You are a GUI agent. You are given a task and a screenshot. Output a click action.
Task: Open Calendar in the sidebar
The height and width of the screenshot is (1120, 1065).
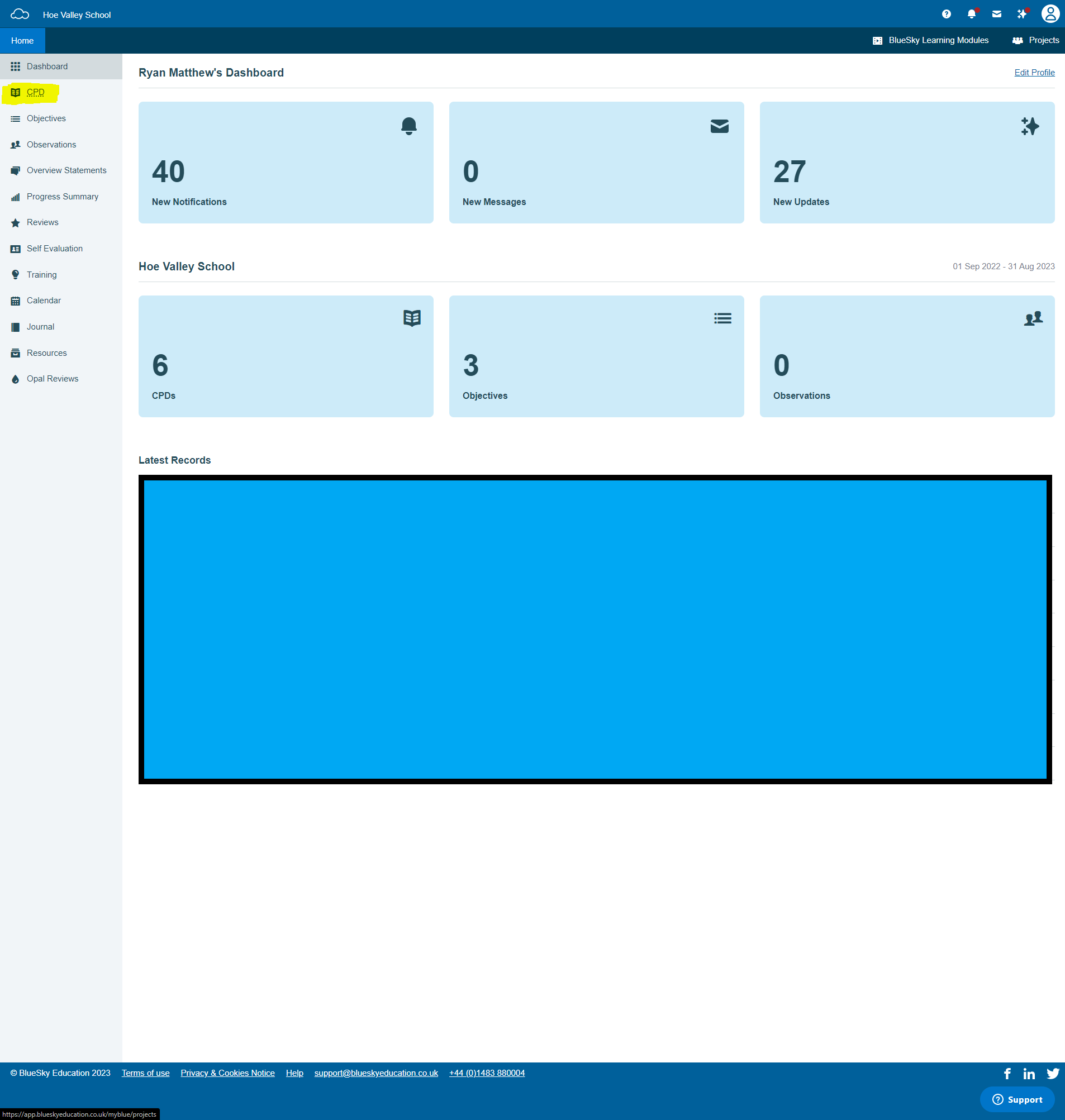click(61, 301)
